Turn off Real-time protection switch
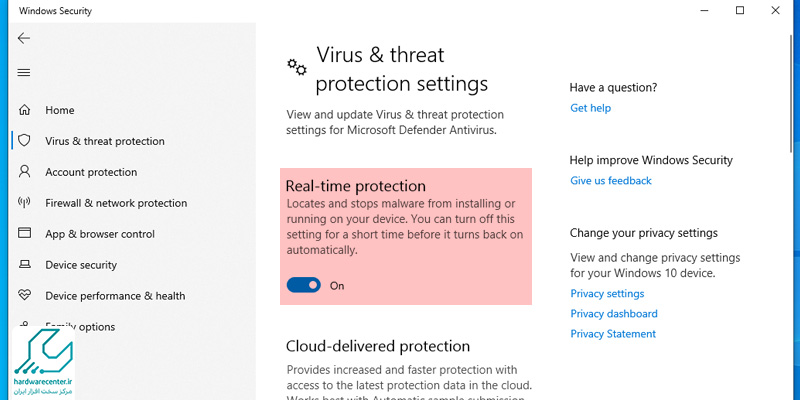The height and width of the screenshot is (400, 800). tap(304, 285)
